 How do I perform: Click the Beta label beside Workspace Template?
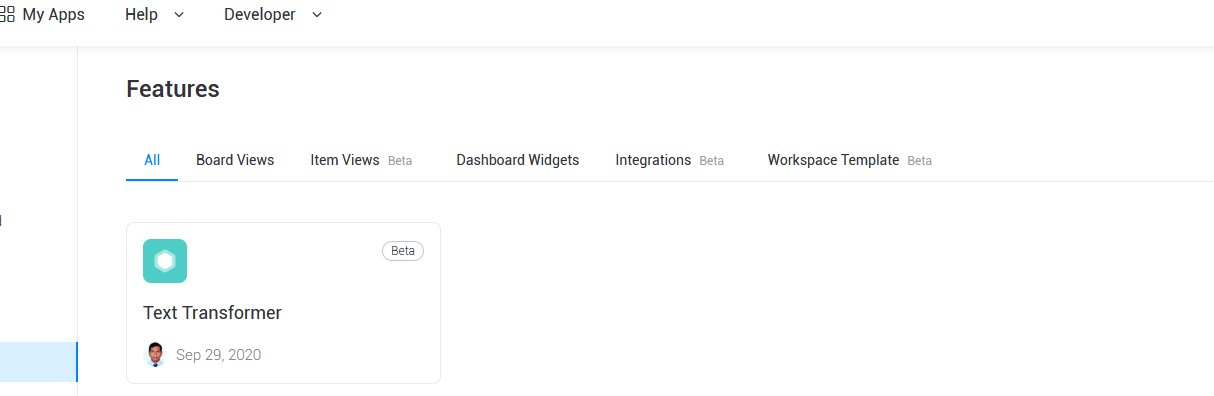click(x=920, y=161)
